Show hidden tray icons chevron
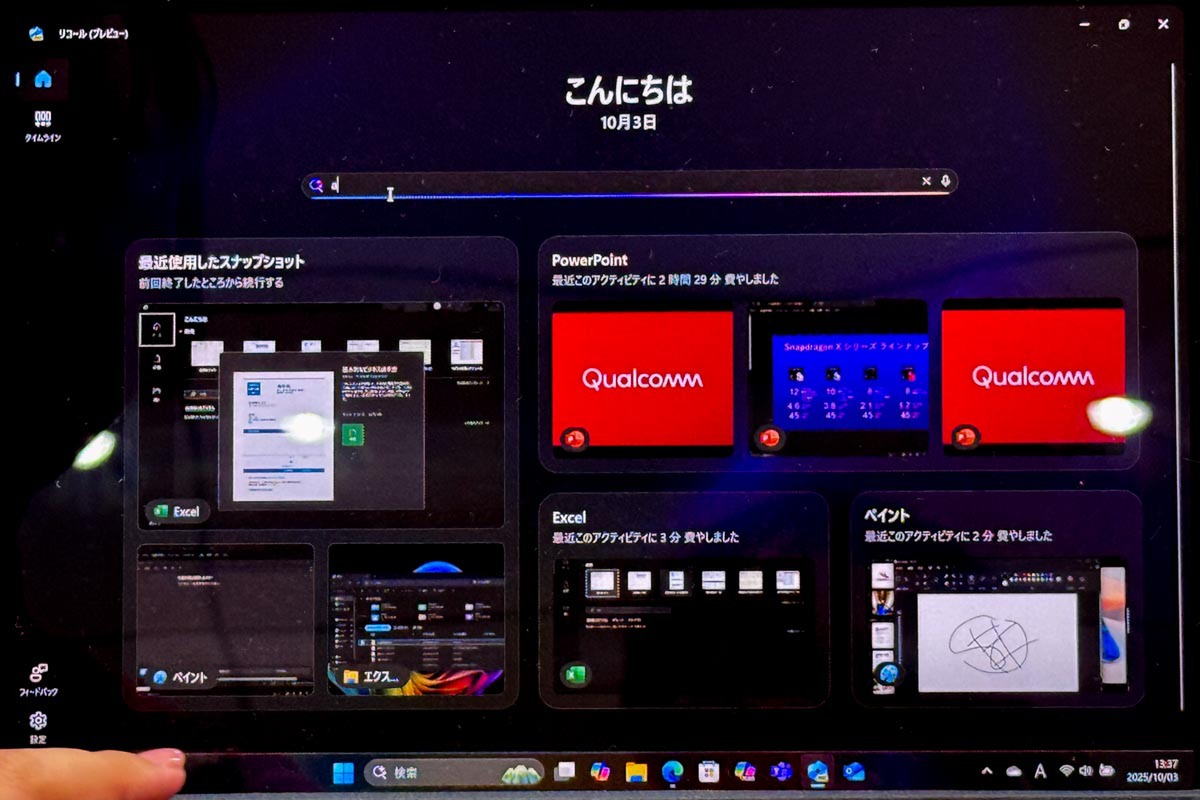The image size is (1200, 800). click(x=987, y=771)
